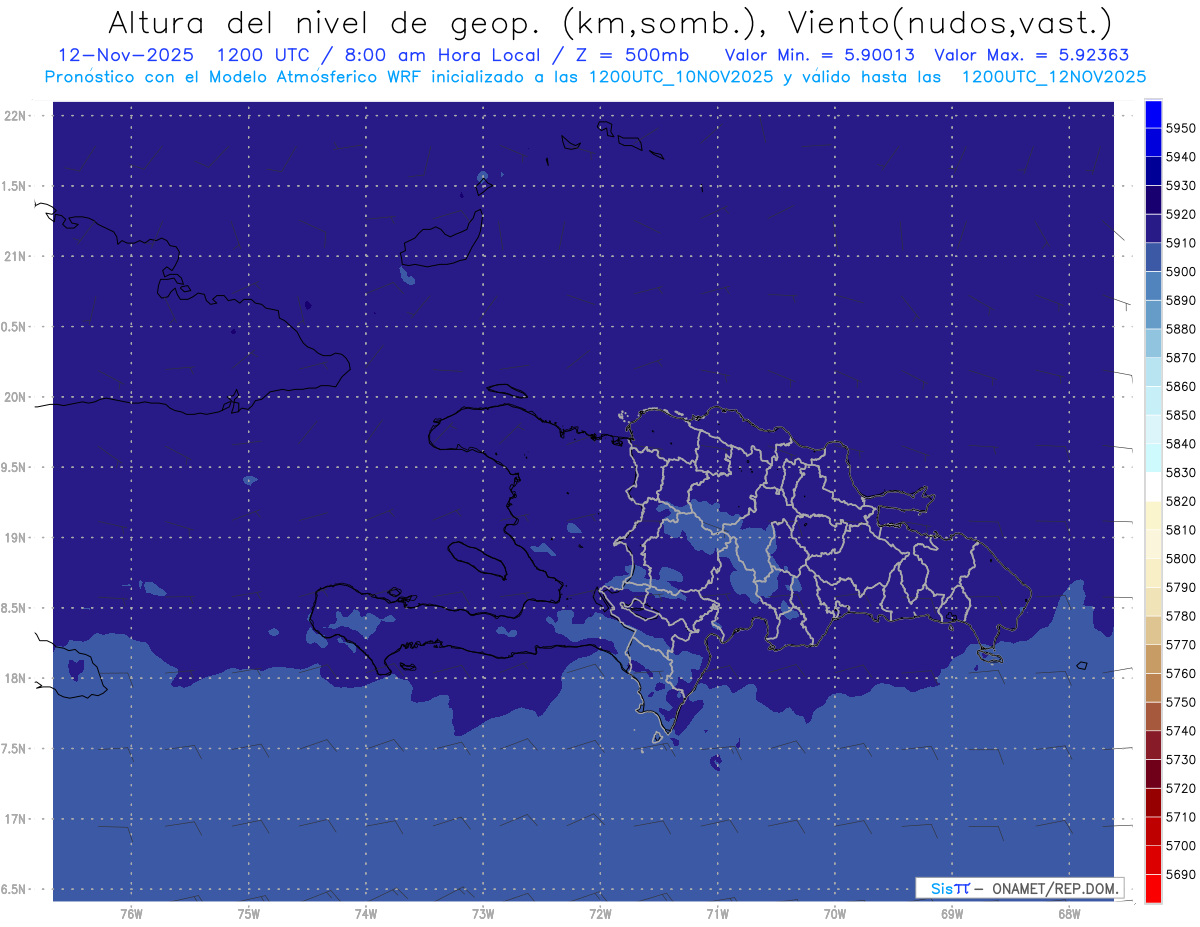Click the colorbar value '5900'
This screenshot has width=1200, height=927.
coord(1181,272)
